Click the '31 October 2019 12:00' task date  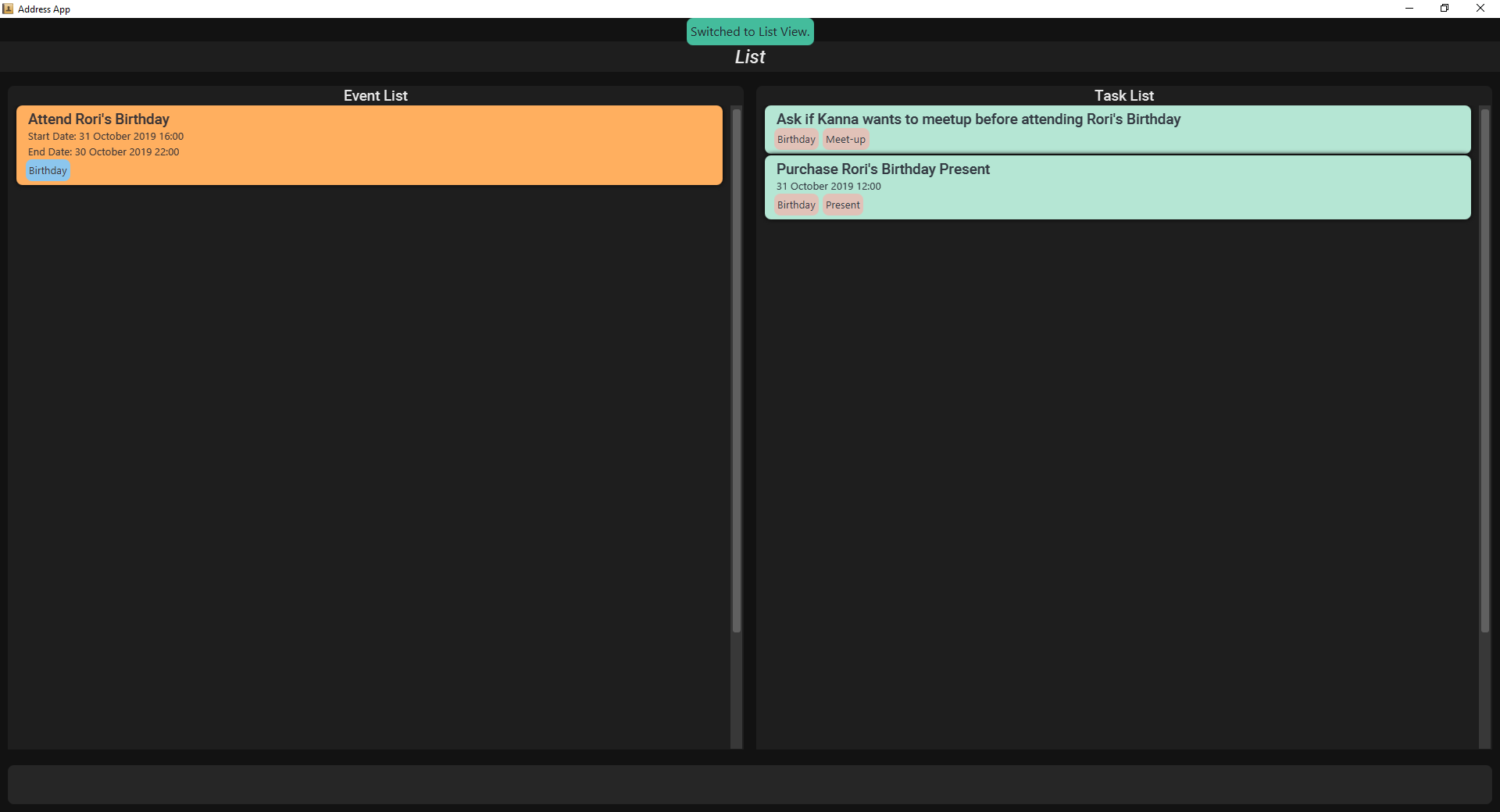pyautogui.click(x=828, y=187)
